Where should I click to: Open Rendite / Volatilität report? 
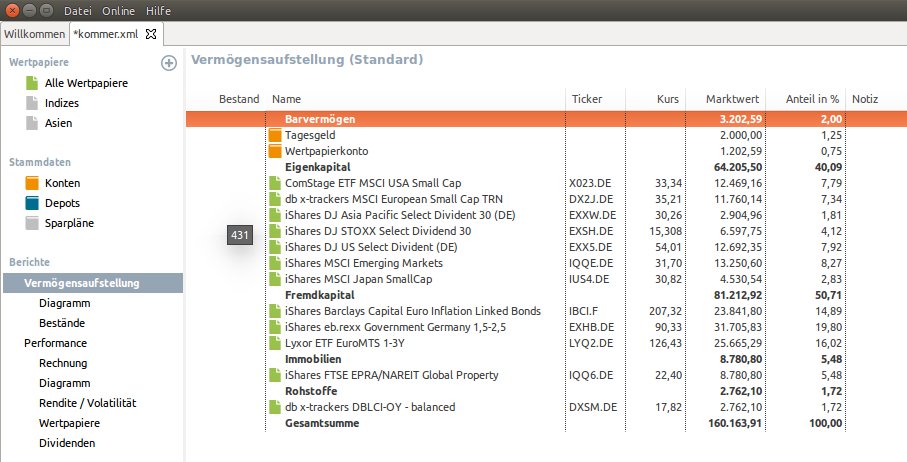[87, 403]
